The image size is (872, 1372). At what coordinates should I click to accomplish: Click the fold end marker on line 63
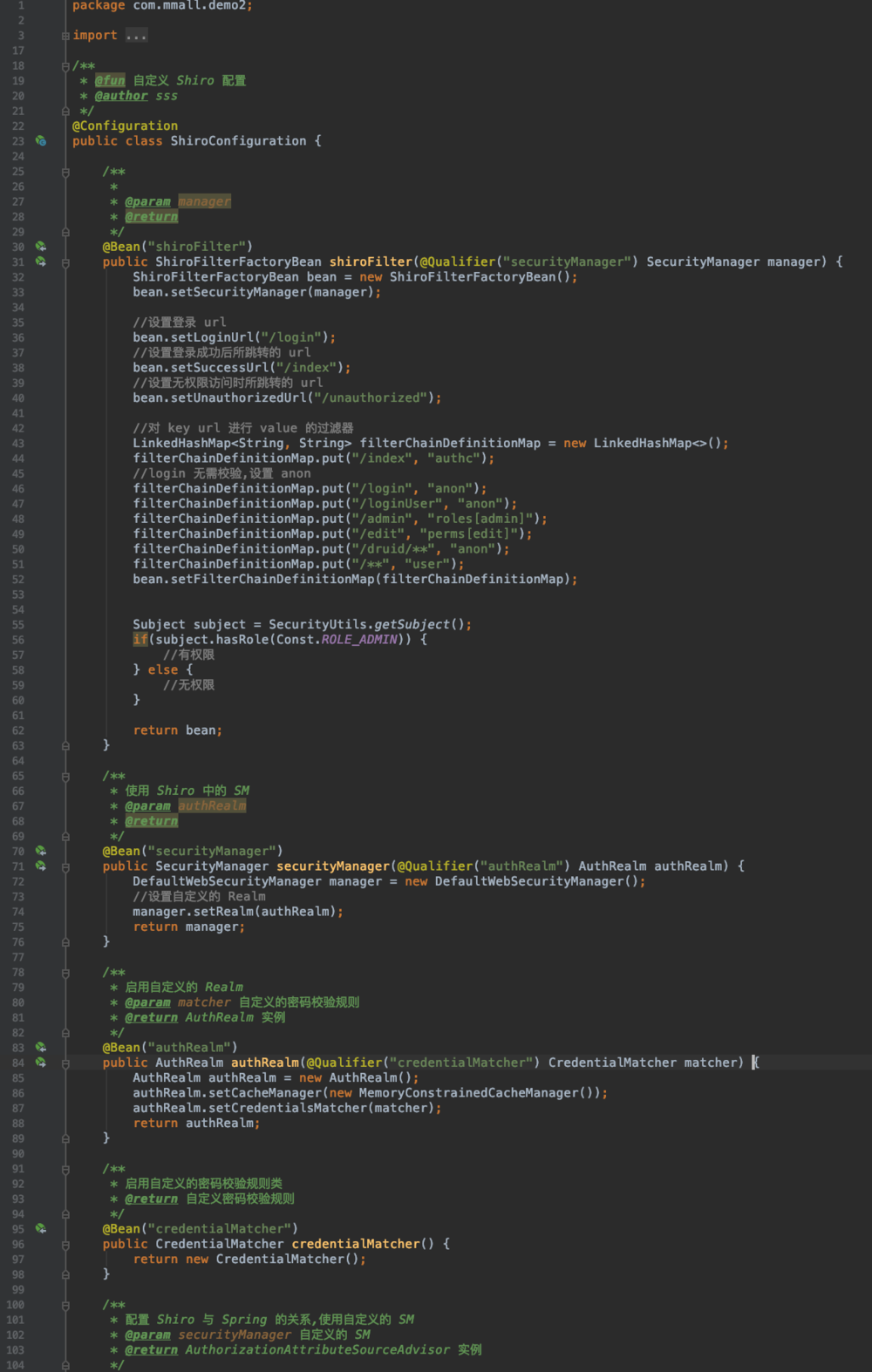[x=65, y=745]
